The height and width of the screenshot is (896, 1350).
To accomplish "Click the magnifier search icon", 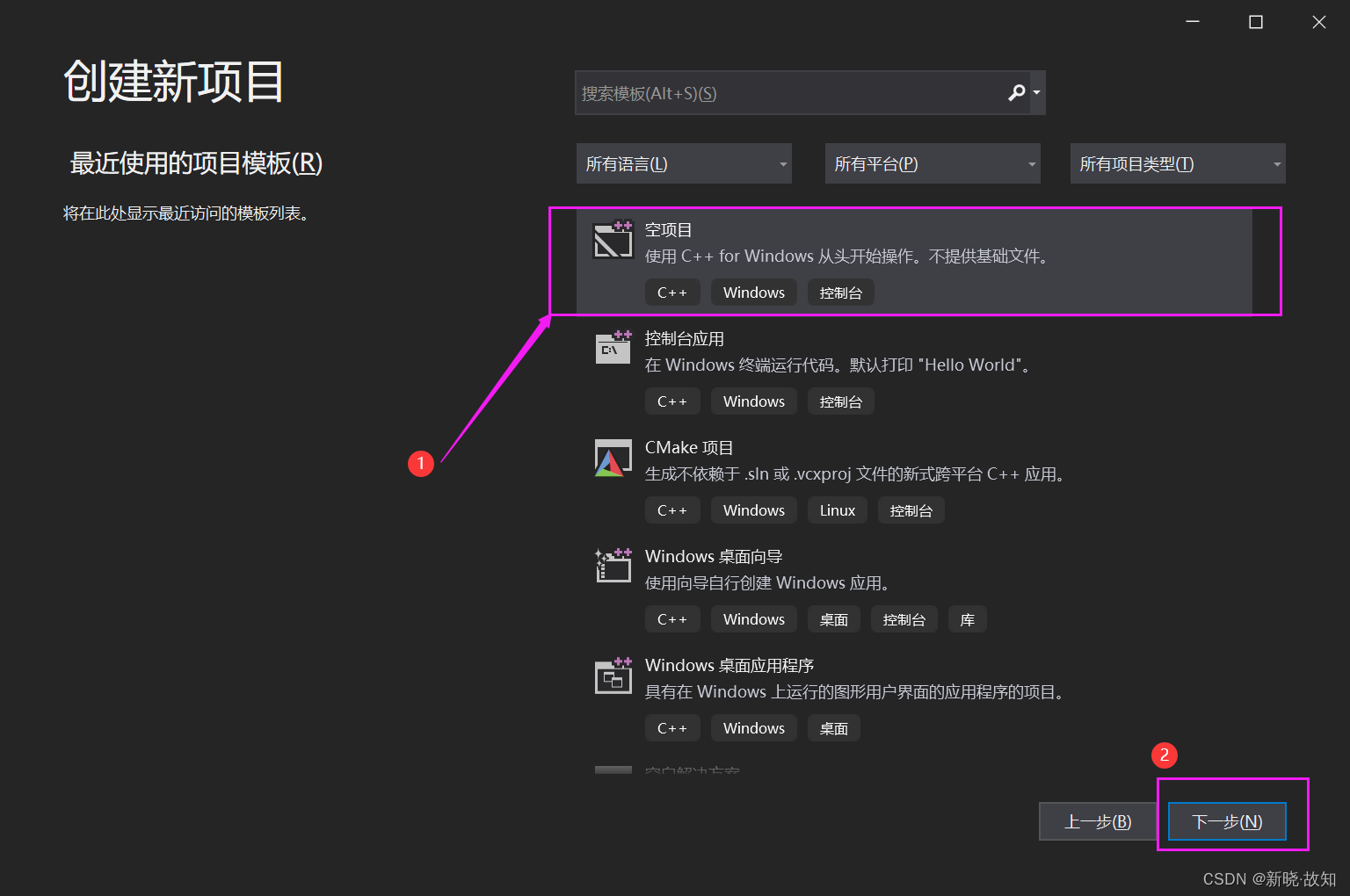I will [x=1017, y=92].
